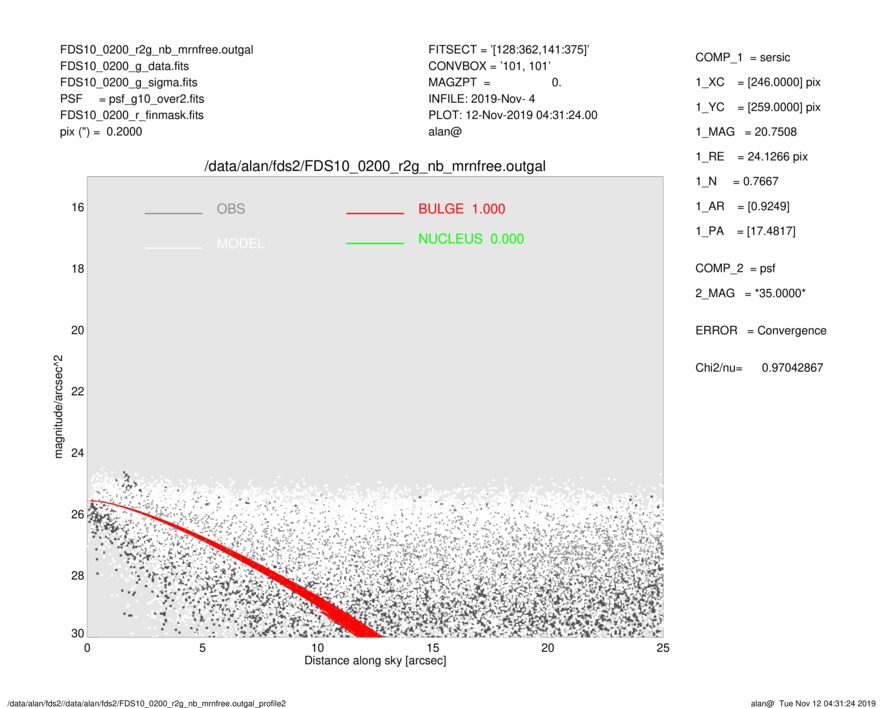Click the FDS10_0200_r_finmask.fits text
The width and height of the screenshot is (885, 708).
[x=132, y=115]
